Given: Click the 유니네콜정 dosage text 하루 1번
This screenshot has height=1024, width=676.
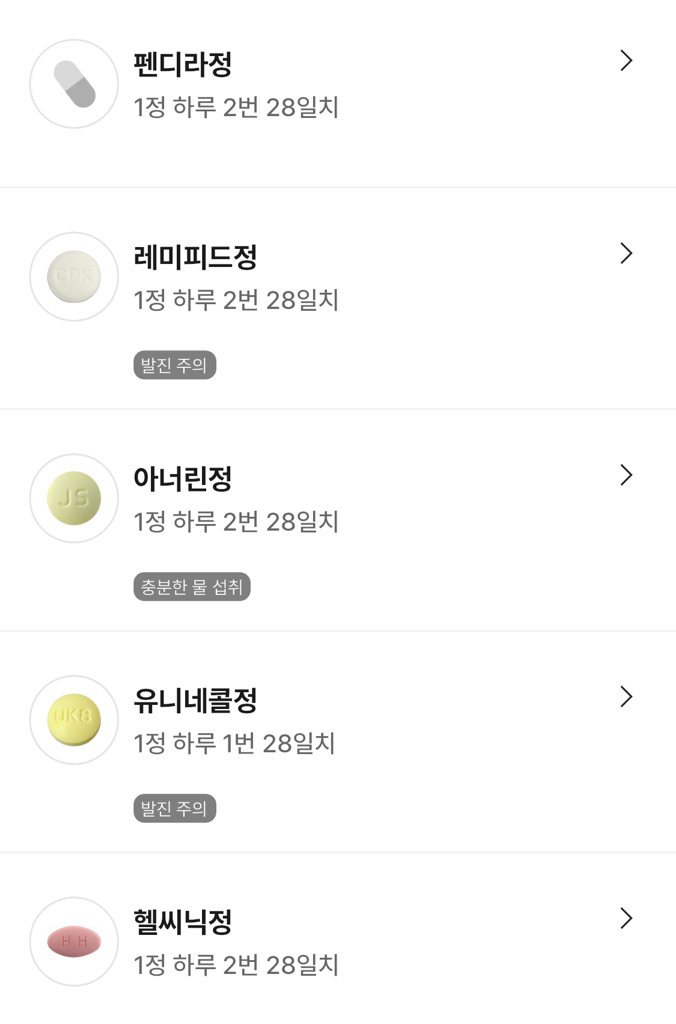Looking at the screenshot, I should [x=215, y=744].
